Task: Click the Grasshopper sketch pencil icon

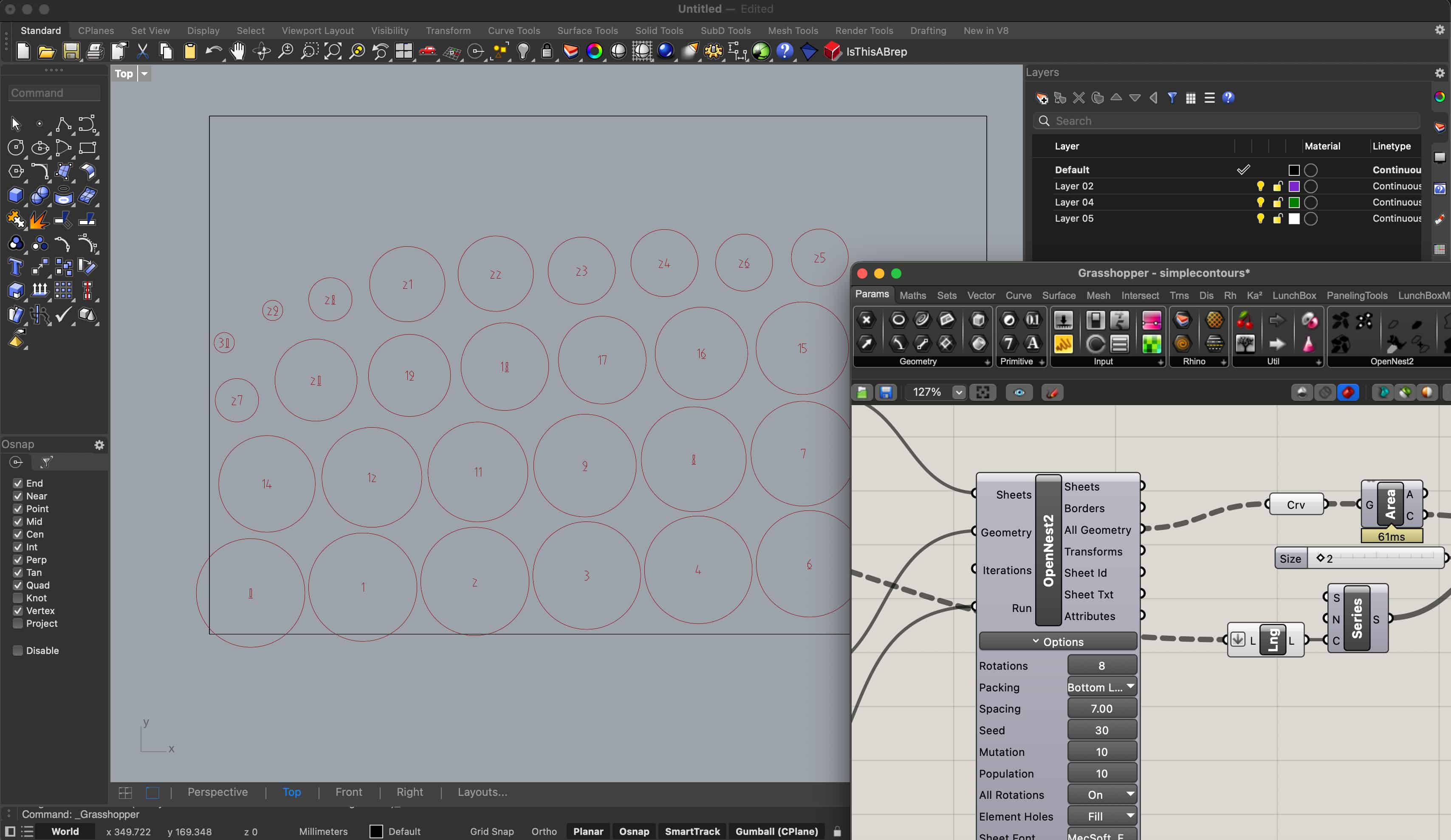Action: (x=1052, y=393)
